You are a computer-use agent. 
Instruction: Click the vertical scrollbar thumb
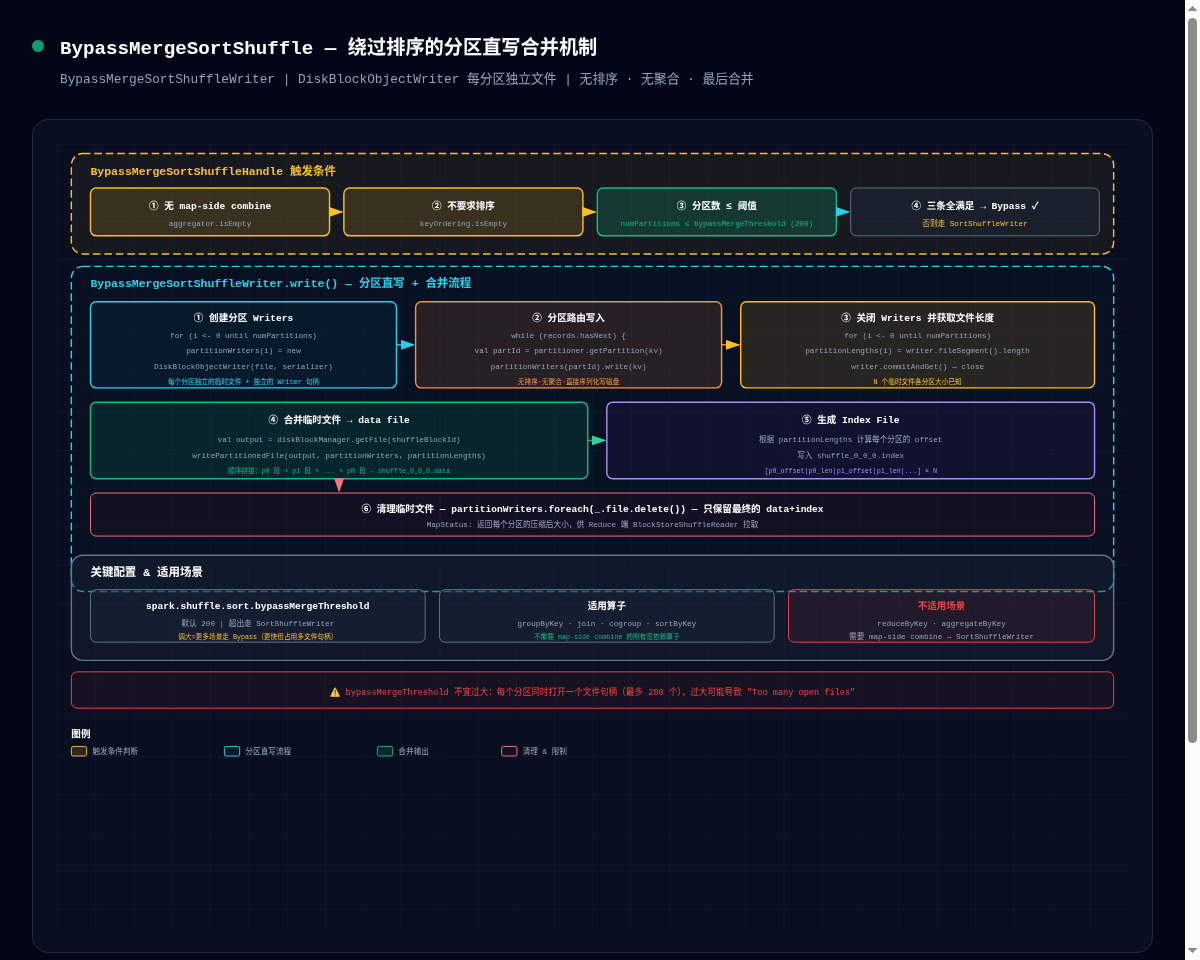tap(1192, 380)
